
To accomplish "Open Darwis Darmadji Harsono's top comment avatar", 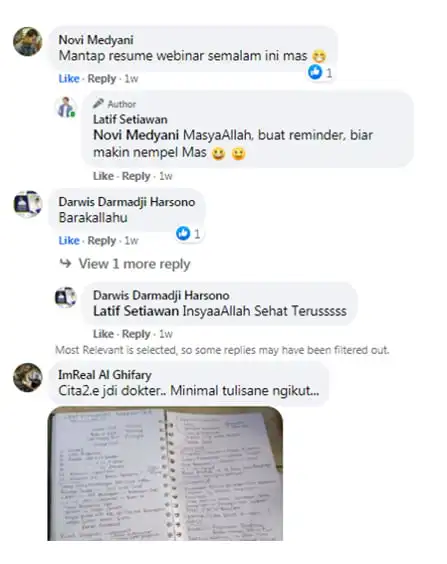I will click(x=28, y=204).
